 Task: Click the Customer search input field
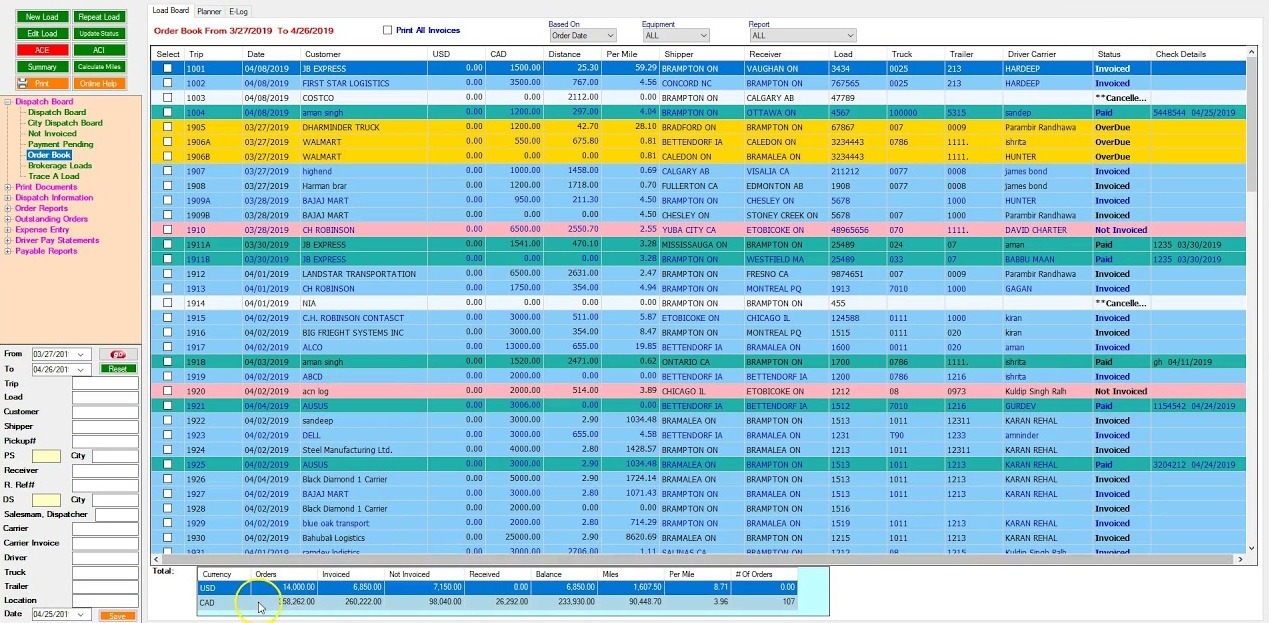(x=105, y=412)
